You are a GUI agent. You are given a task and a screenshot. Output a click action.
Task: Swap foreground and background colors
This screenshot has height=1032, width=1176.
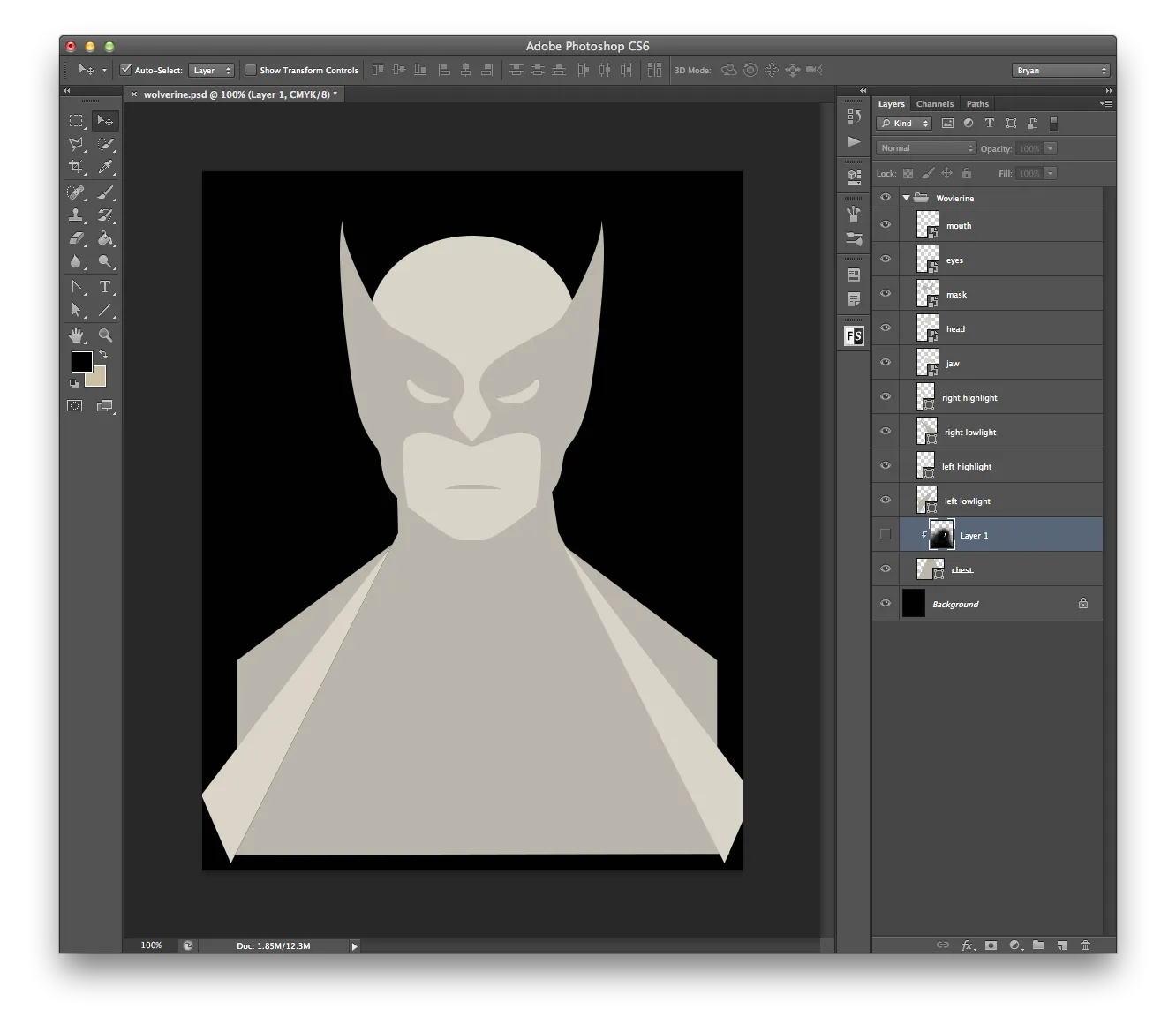103,354
